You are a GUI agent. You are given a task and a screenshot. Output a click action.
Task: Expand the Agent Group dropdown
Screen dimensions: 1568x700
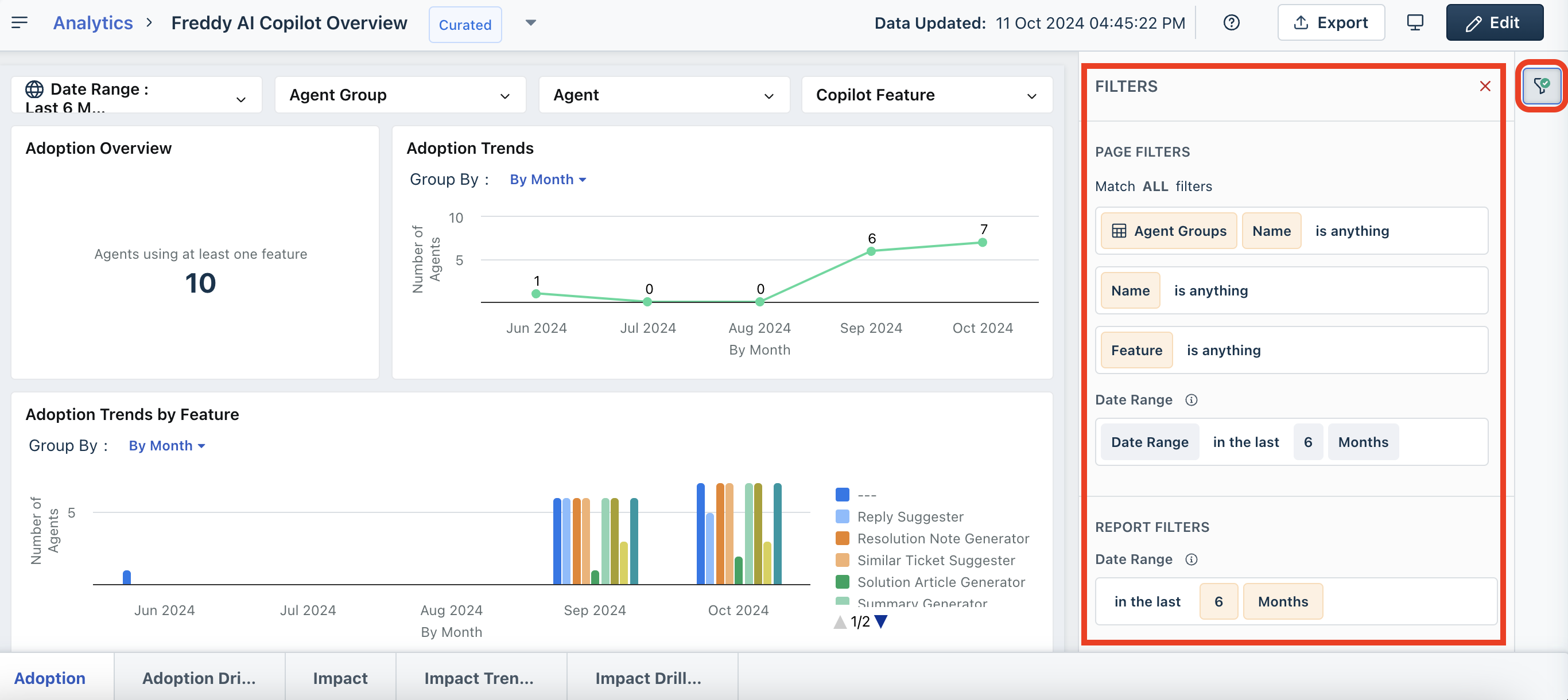coord(400,95)
